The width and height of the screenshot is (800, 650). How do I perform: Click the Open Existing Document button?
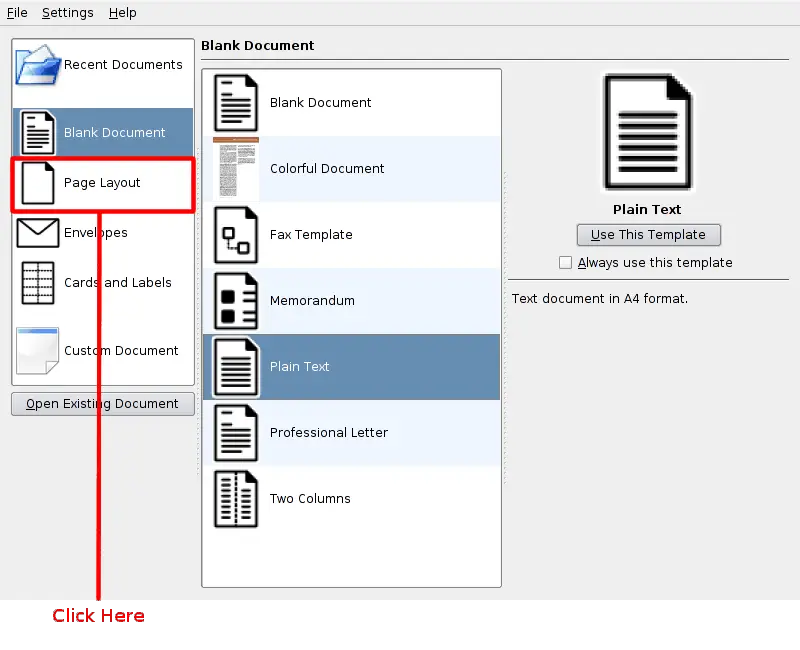103,404
